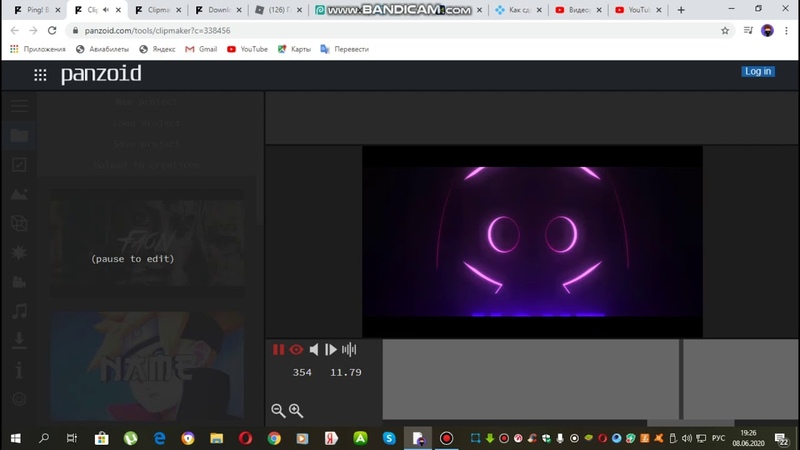Select New project menu entry
800x450 pixels.
click(147, 102)
